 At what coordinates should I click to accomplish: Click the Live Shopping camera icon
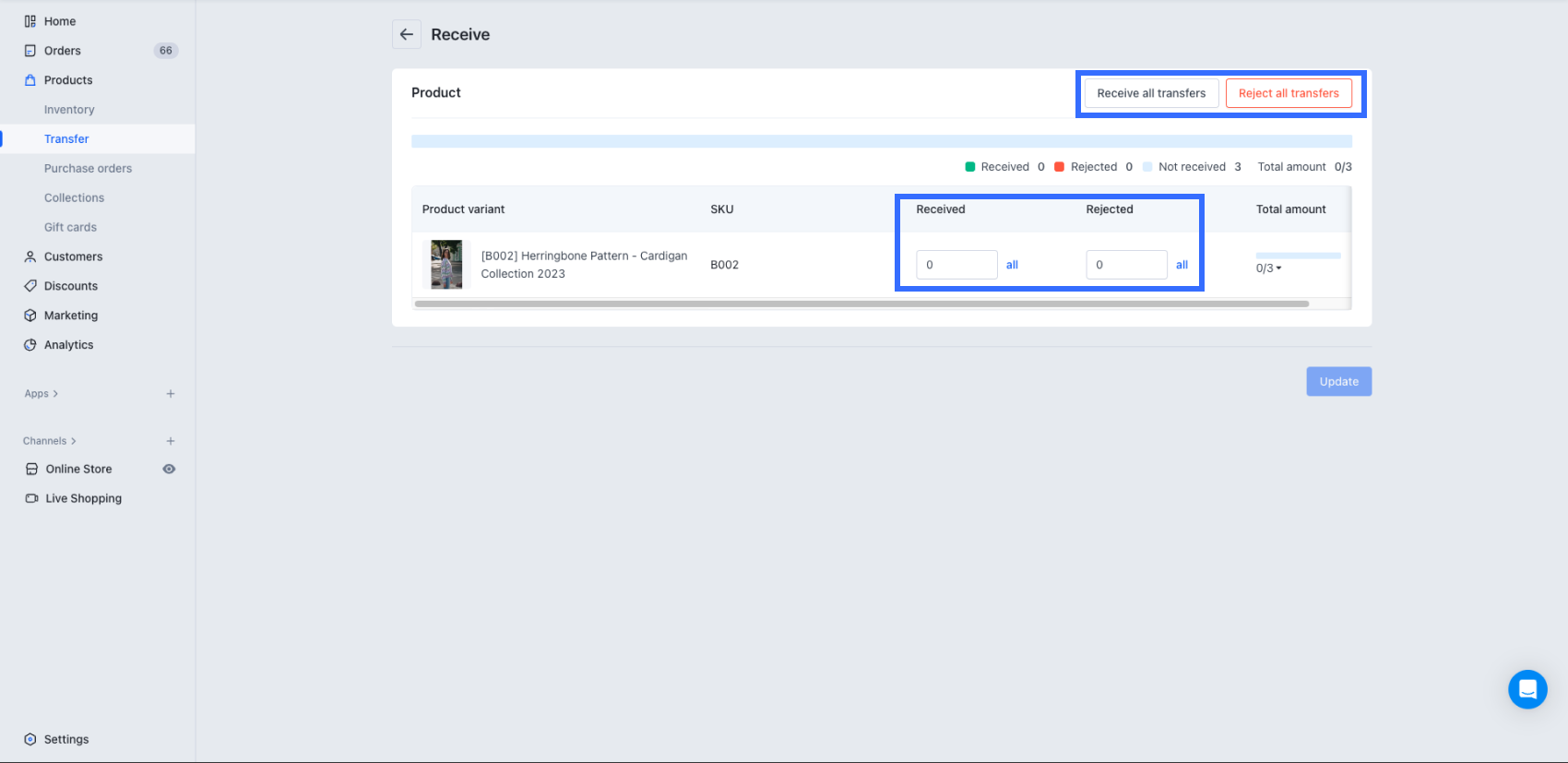[31, 498]
